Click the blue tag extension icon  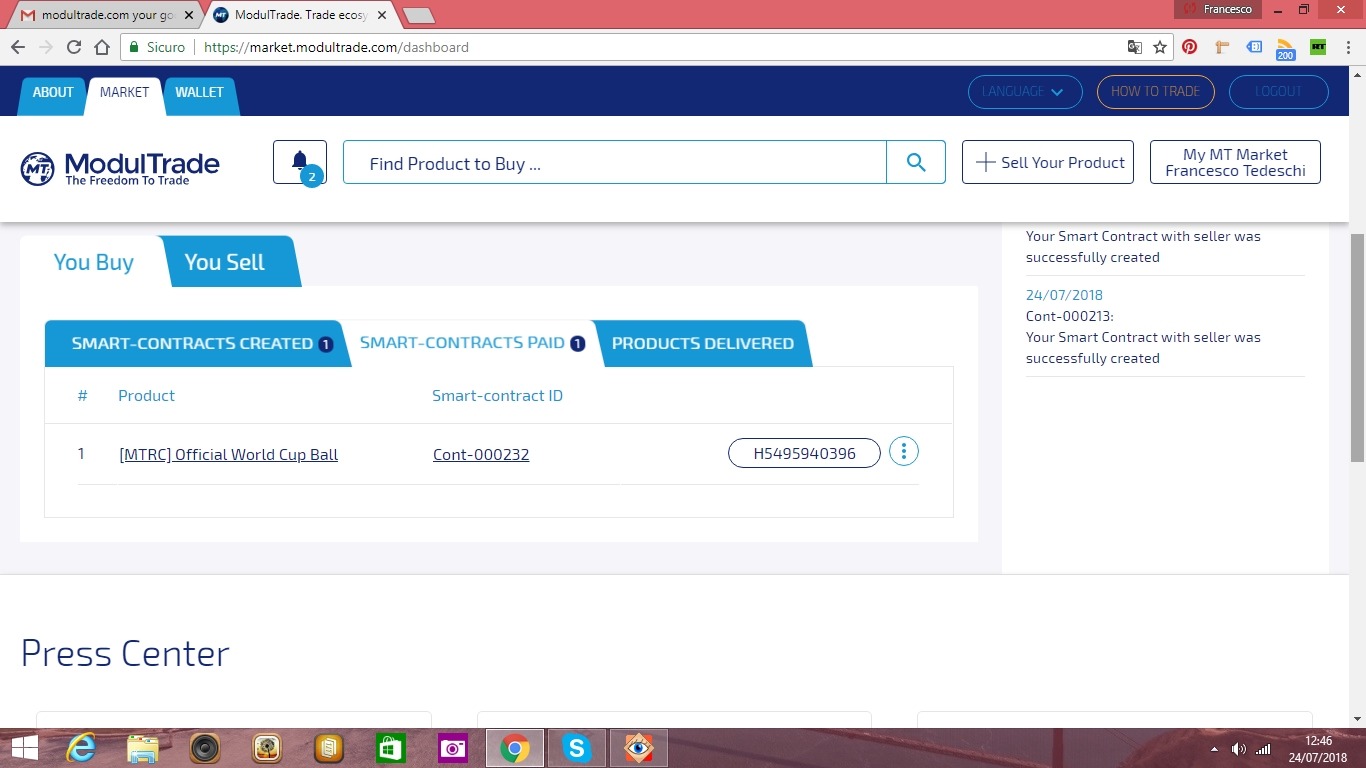click(x=1254, y=47)
